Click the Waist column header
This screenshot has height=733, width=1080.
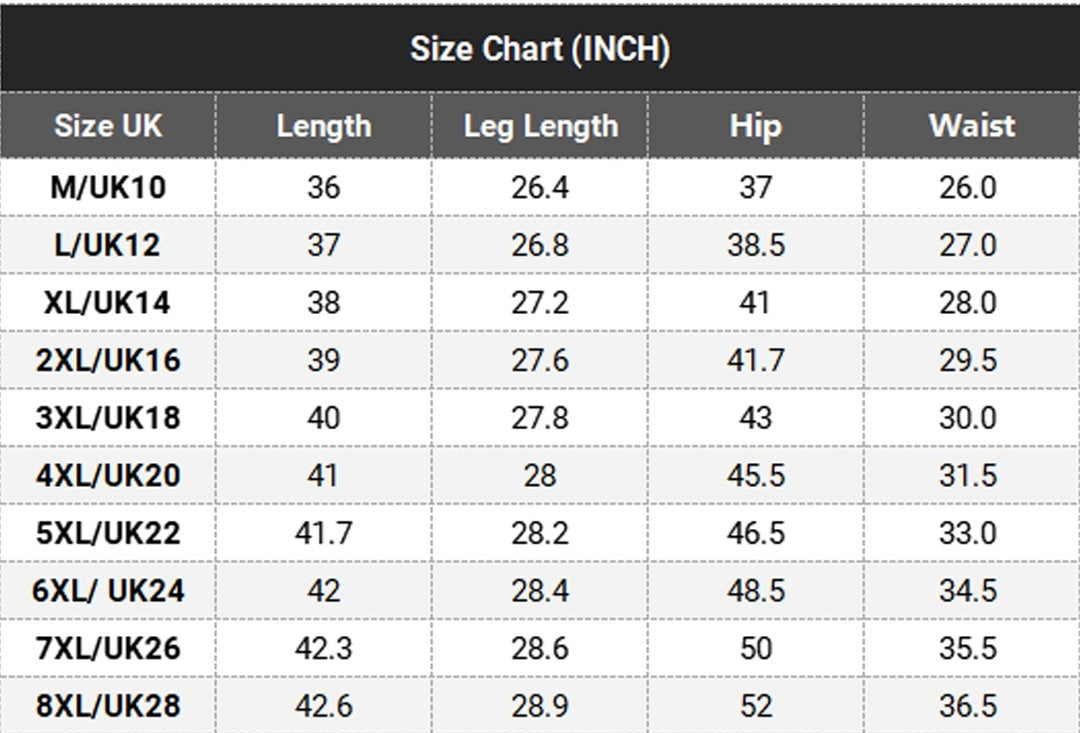(971, 126)
